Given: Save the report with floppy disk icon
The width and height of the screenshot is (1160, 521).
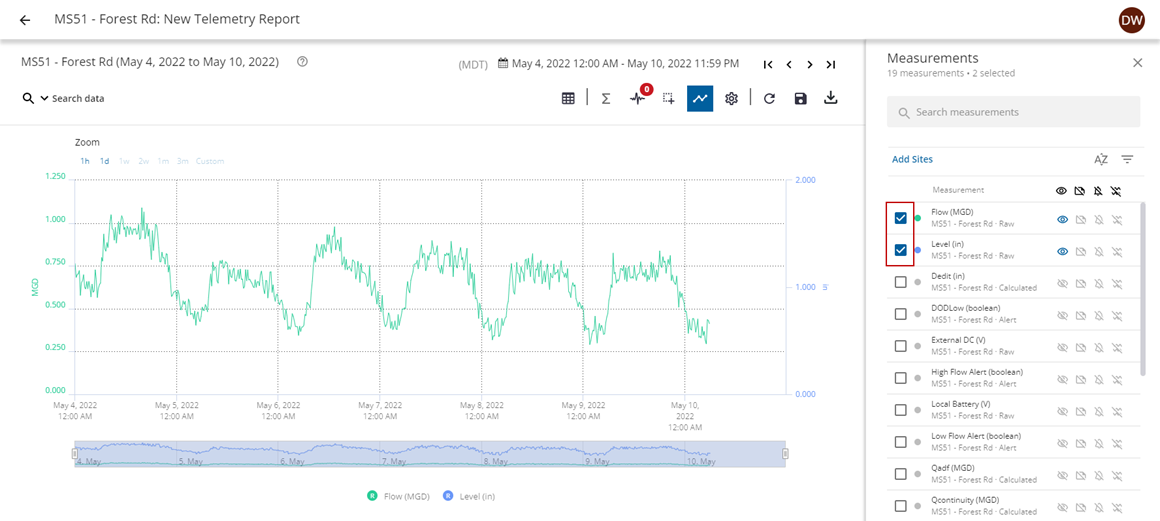Looking at the screenshot, I should click(x=800, y=98).
